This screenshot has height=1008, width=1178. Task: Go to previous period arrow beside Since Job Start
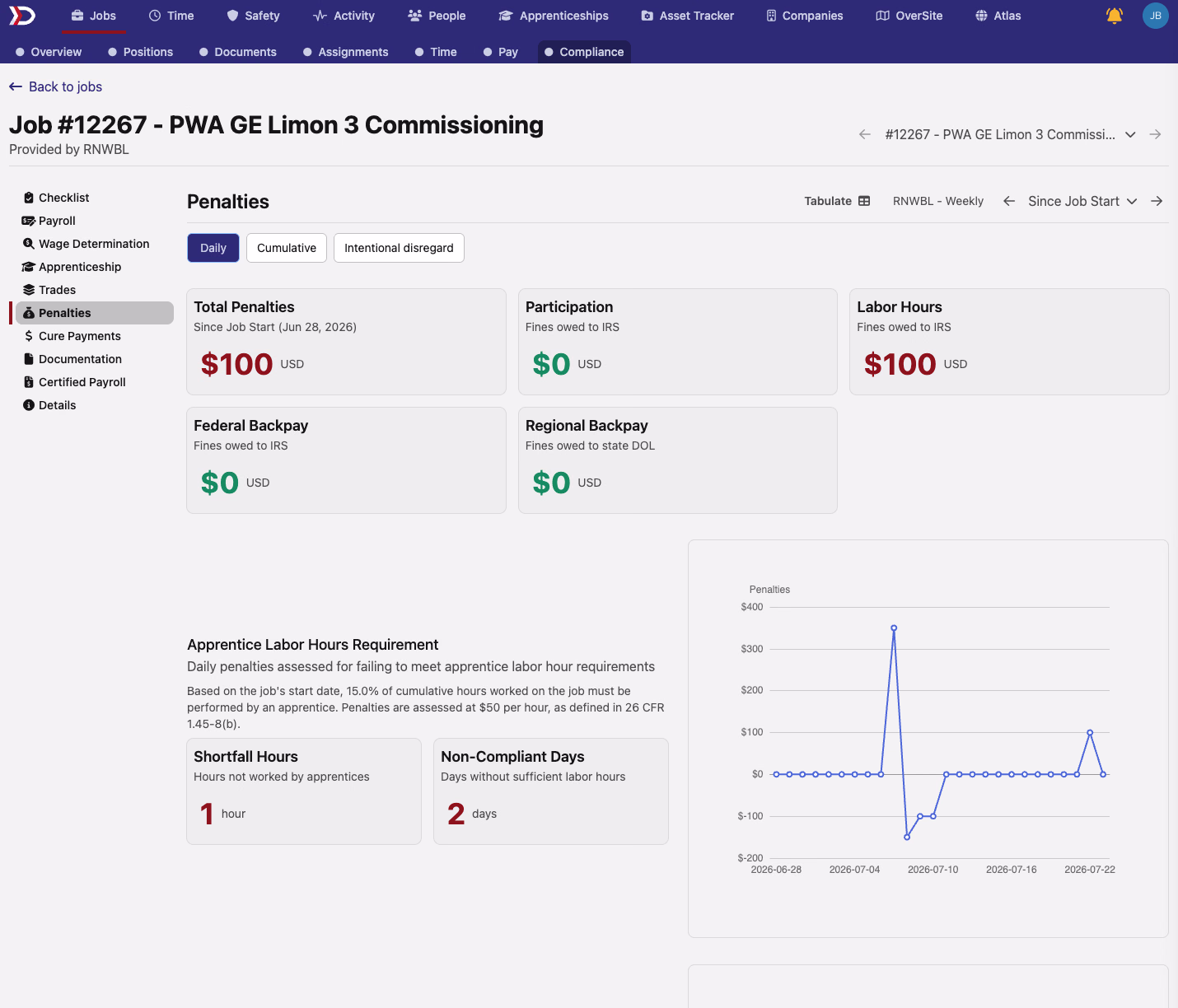(x=1009, y=201)
